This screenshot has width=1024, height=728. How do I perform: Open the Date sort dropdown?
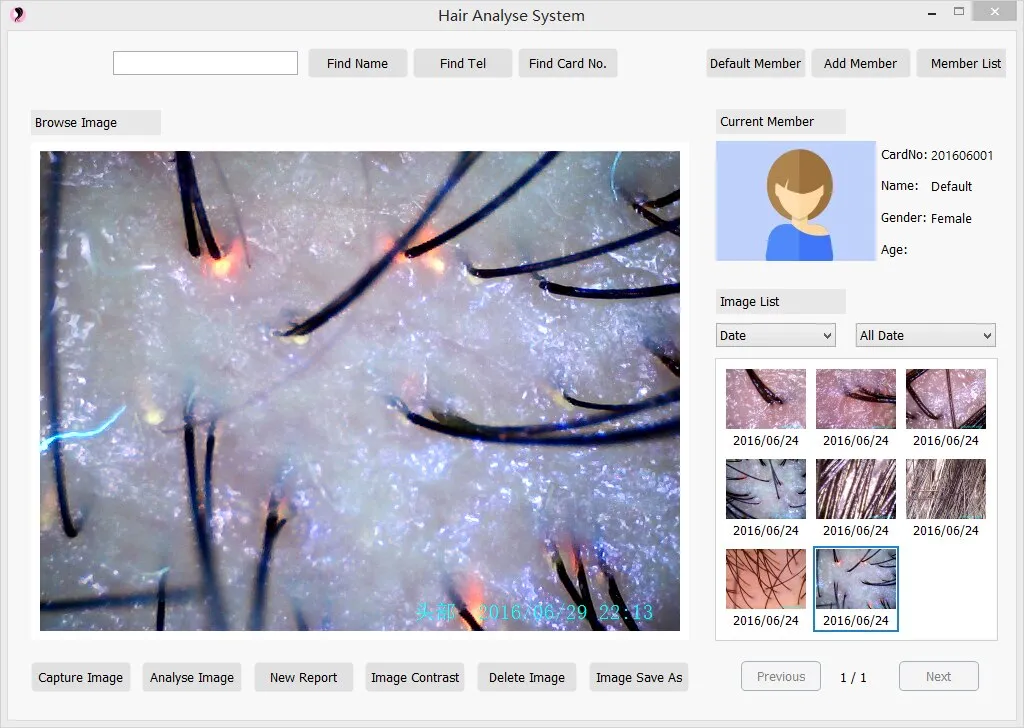pos(775,336)
